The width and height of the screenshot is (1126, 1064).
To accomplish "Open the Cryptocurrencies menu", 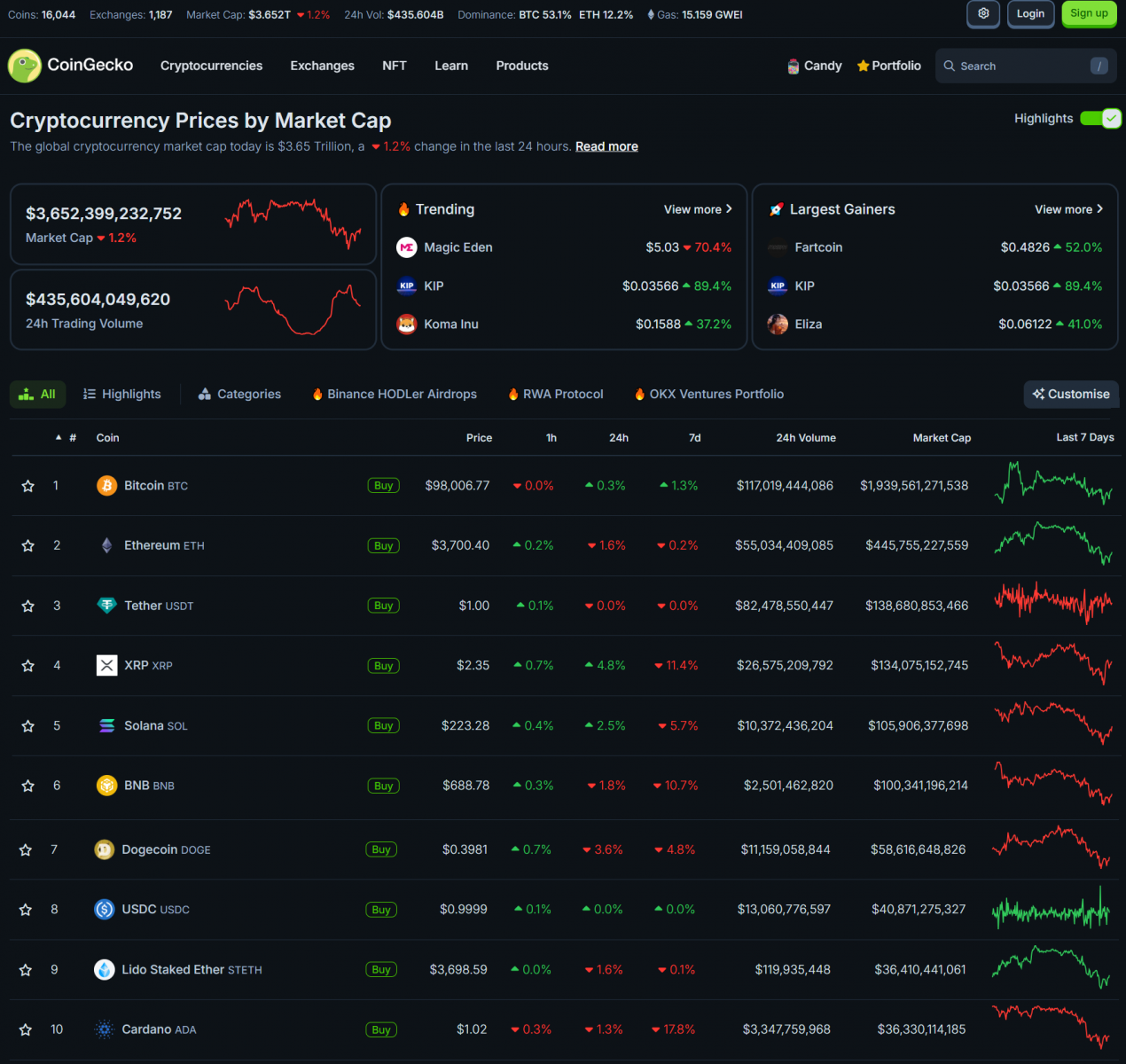I will point(211,66).
